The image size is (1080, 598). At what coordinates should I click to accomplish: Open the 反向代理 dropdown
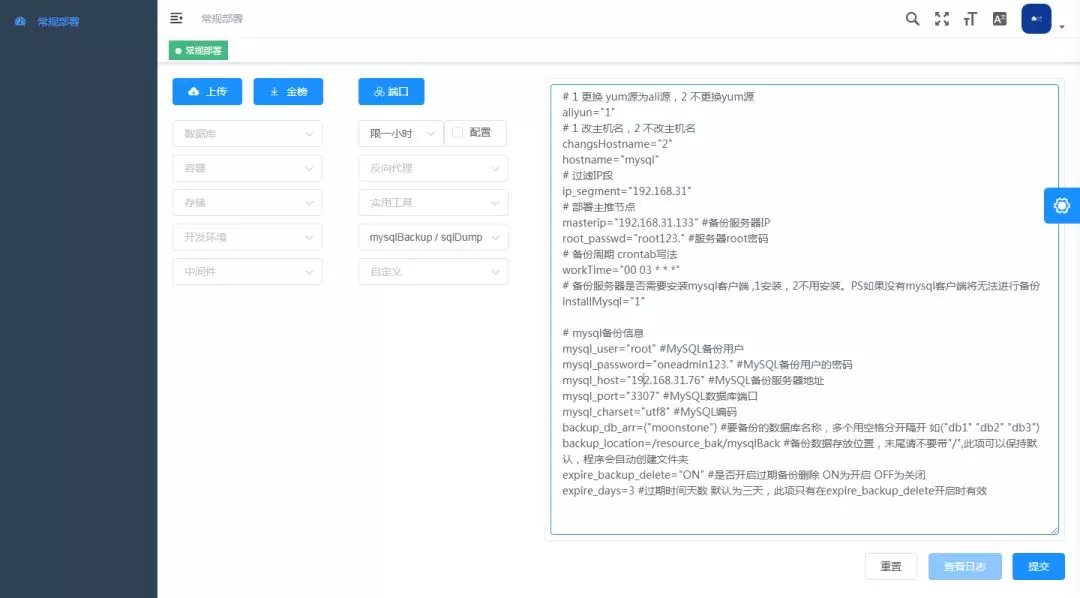click(x=433, y=168)
